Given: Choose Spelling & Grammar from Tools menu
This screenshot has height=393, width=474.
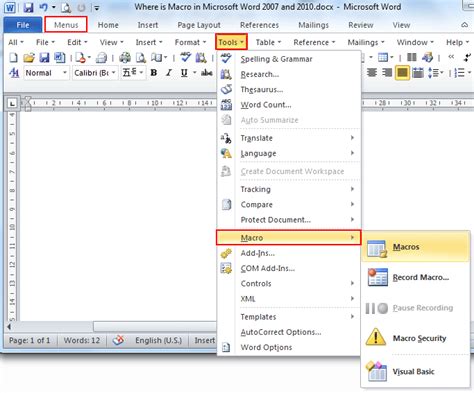Looking at the screenshot, I should [x=289, y=59].
